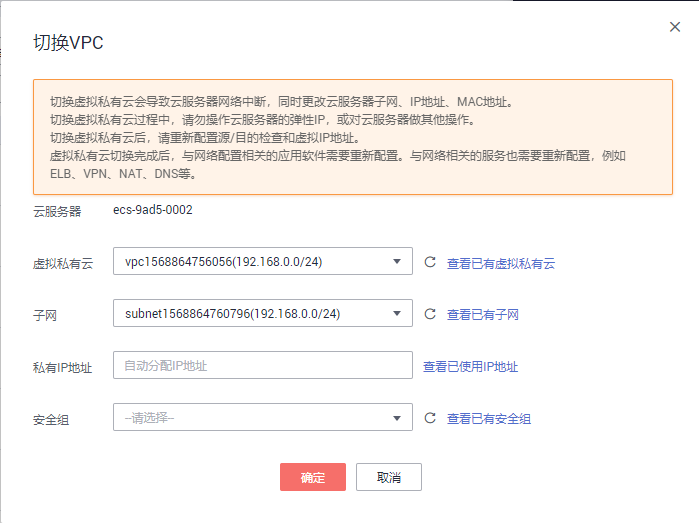The height and width of the screenshot is (523, 699).
Task: Open the 查看已有安全组 link
Action: tap(489, 419)
